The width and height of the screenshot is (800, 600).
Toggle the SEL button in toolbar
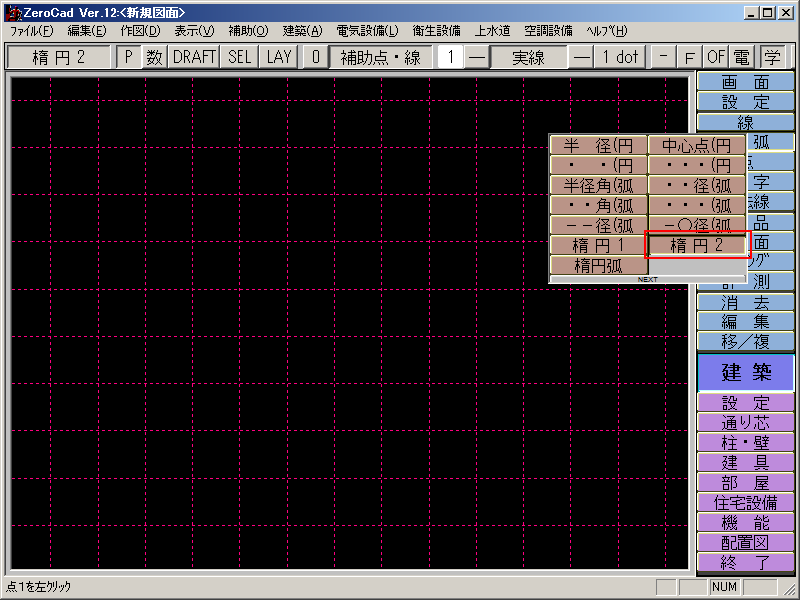tap(240, 57)
